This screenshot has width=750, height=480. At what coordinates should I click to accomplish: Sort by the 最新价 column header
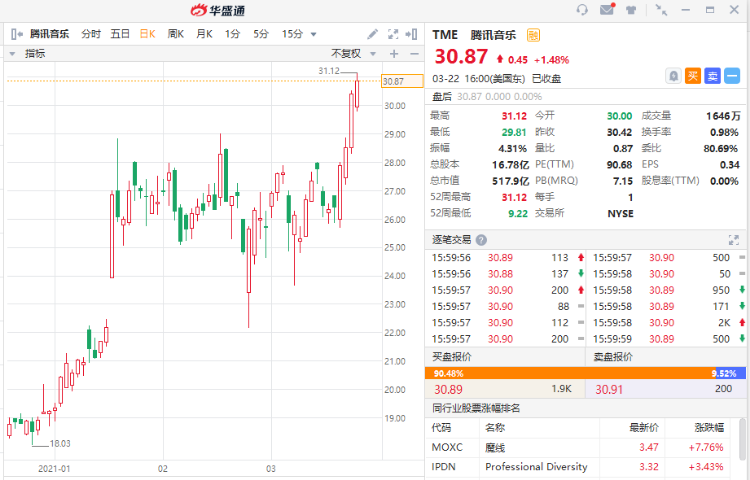(644, 427)
